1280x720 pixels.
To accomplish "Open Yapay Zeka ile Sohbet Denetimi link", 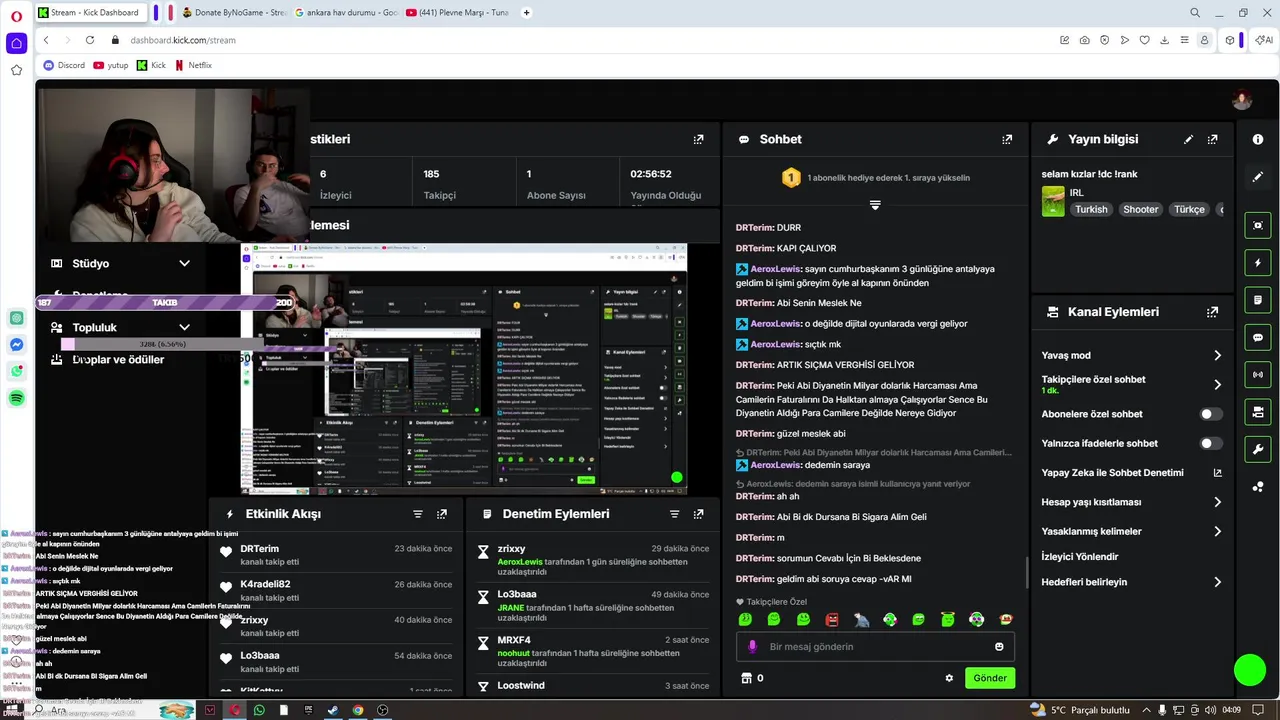I will pos(1131,473).
